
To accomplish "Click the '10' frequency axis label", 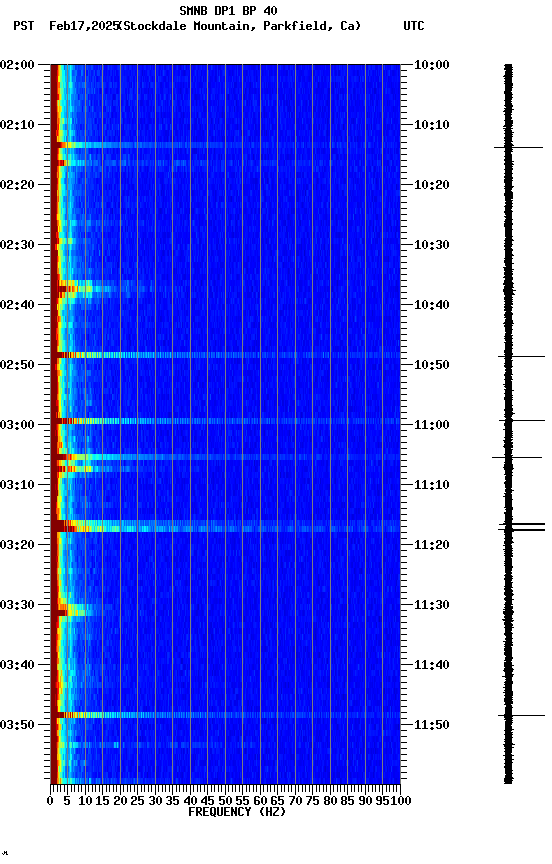I will [x=85, y=801].
